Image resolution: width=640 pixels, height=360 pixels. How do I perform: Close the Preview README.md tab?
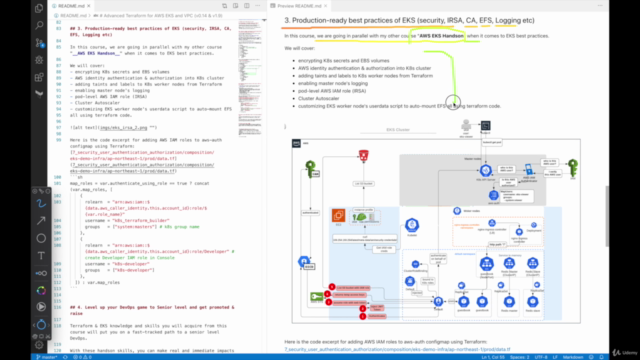click(x=325, y=6)
